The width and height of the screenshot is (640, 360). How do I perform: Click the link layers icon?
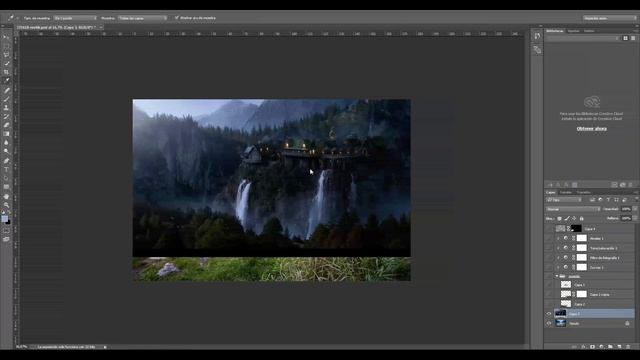(x=574, y=347)
